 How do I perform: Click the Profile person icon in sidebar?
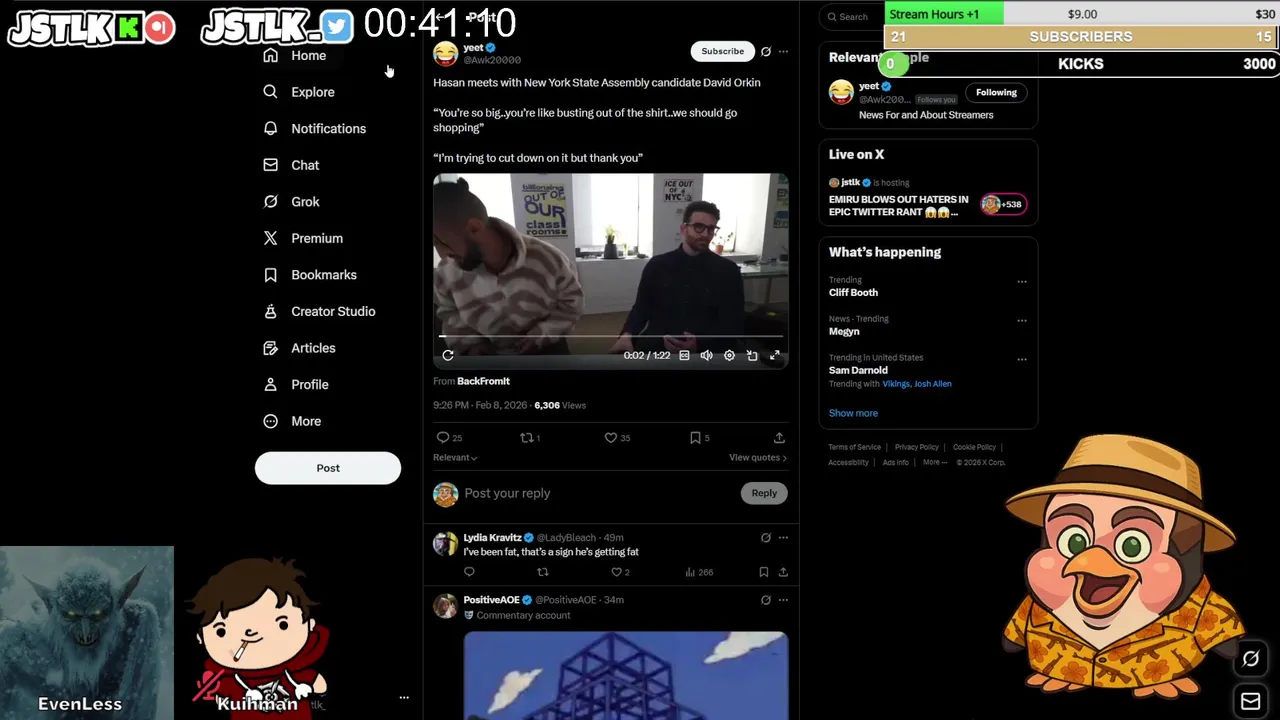point(270,384)
